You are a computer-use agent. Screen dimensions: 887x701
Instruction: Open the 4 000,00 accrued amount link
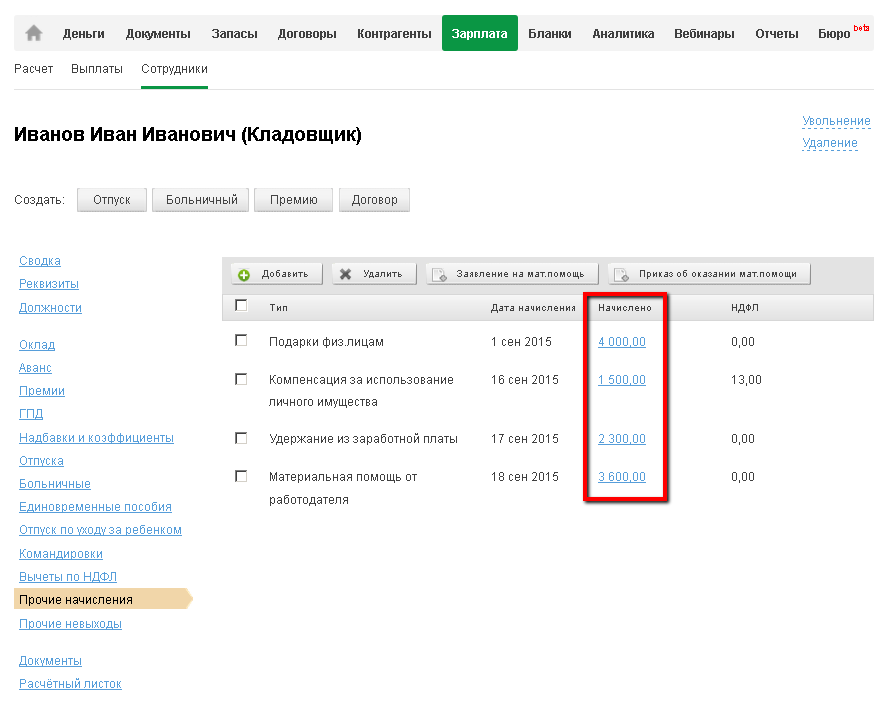[x=621, y=342]
